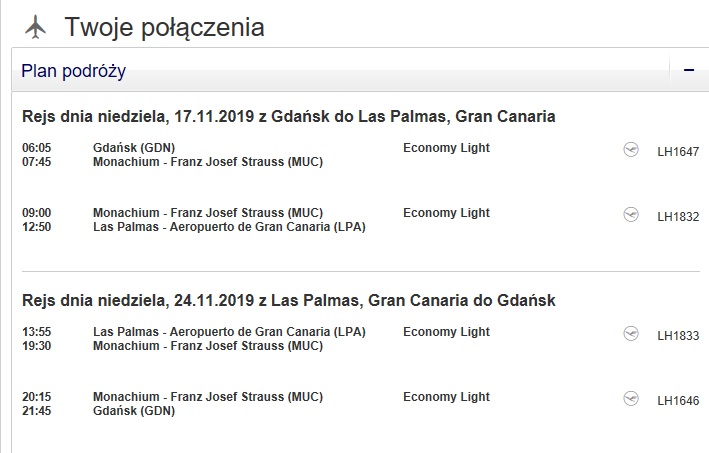Click the Twoje połączenia heading
This screenshot has height=453, width=709.
(165, 28)
